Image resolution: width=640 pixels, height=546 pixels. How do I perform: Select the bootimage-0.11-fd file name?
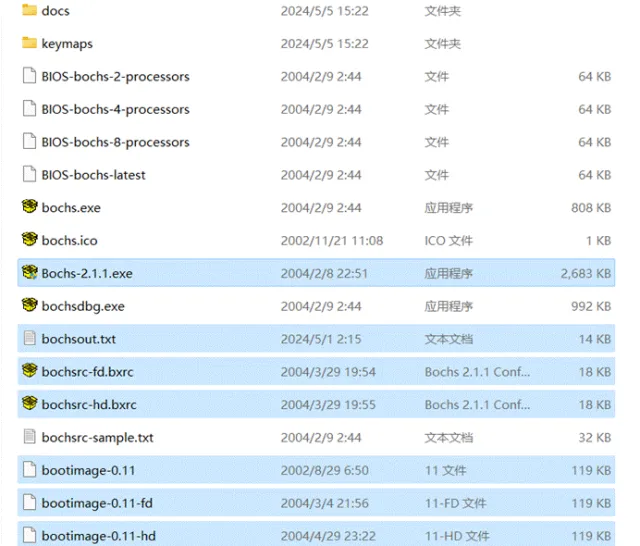pos(97,503)
